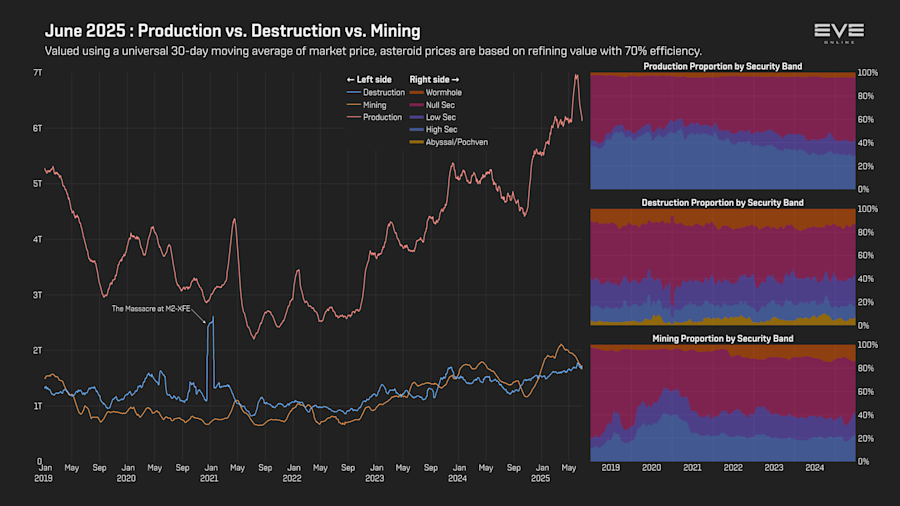The height and width of the screenshot is (506, 900).
Task: Click the 'Low Sec' legend label
Action: [441, 117]
